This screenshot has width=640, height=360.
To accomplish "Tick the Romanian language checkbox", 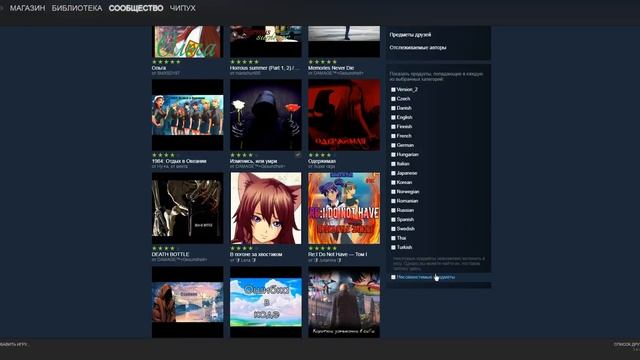I will coord(393,201).
